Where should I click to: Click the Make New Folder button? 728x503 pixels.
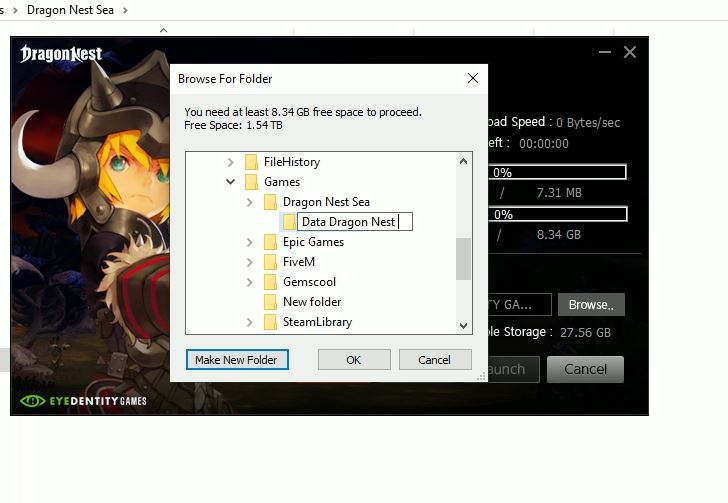pos(237,360)
